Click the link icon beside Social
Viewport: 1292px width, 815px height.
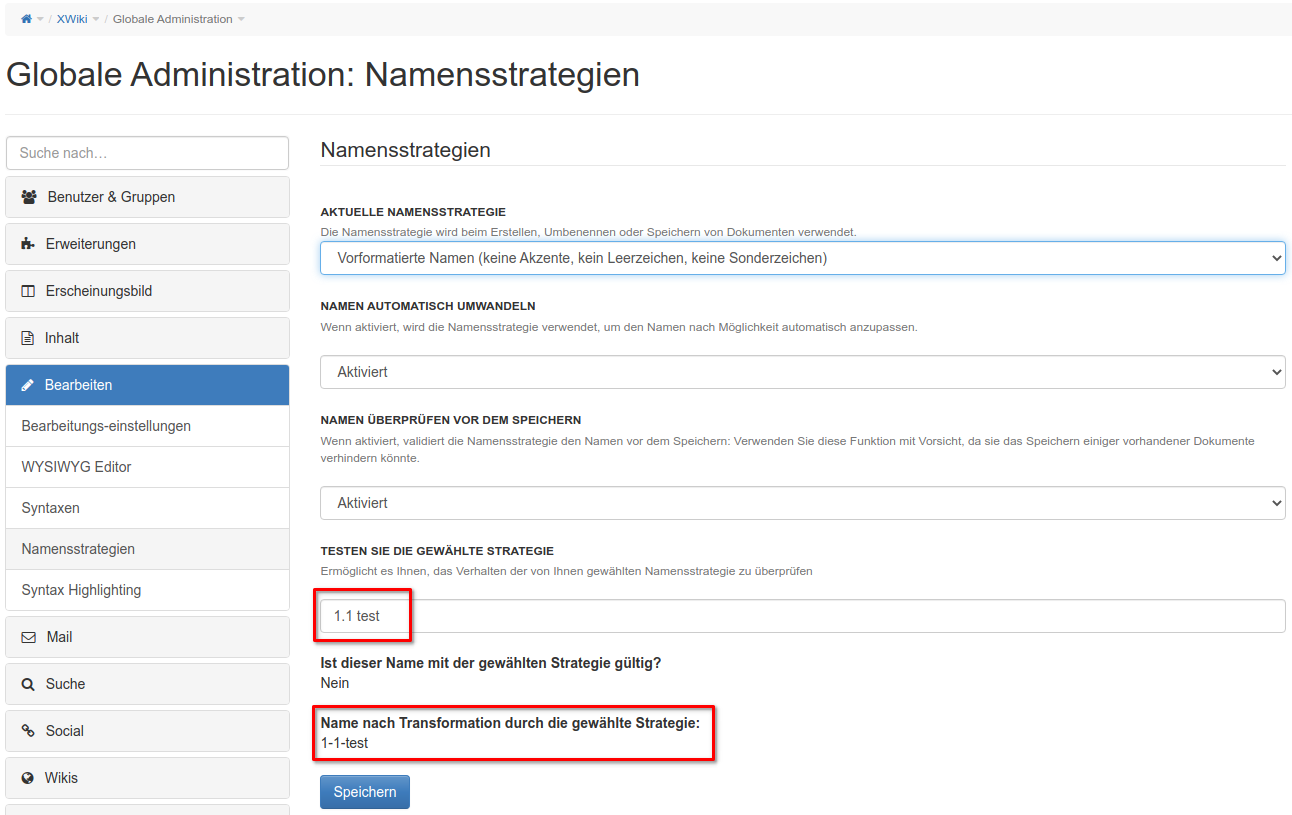coord(28,731)
